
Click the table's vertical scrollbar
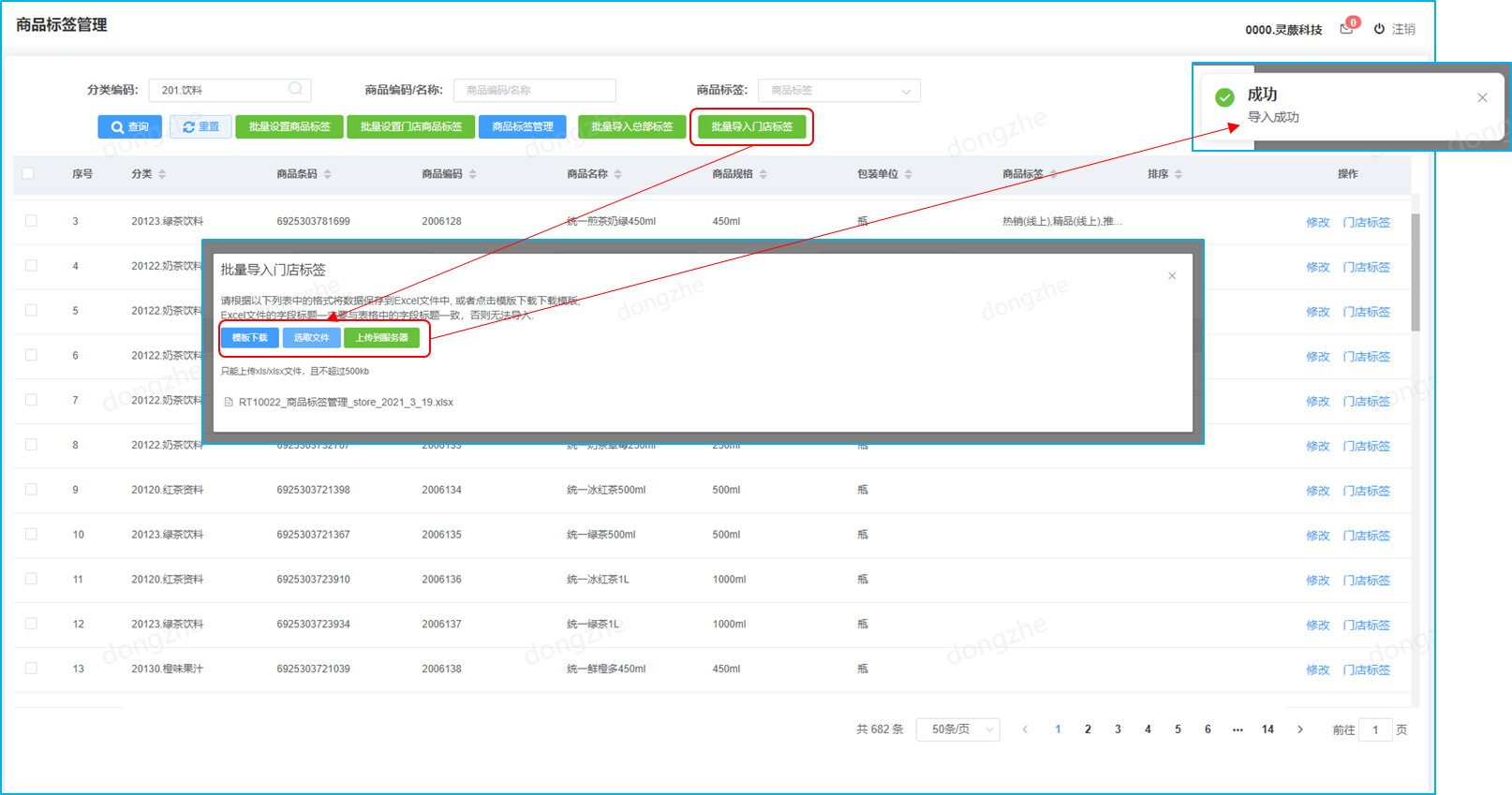click(x=1416, y=272)
